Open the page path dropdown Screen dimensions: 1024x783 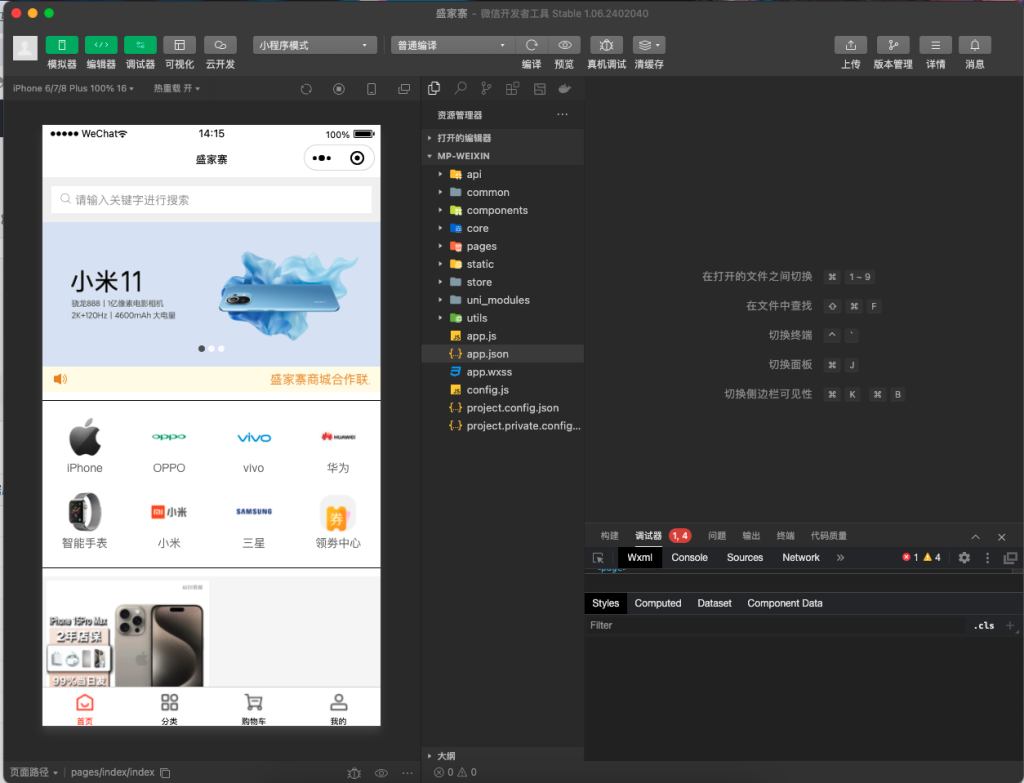pos(34,772)
